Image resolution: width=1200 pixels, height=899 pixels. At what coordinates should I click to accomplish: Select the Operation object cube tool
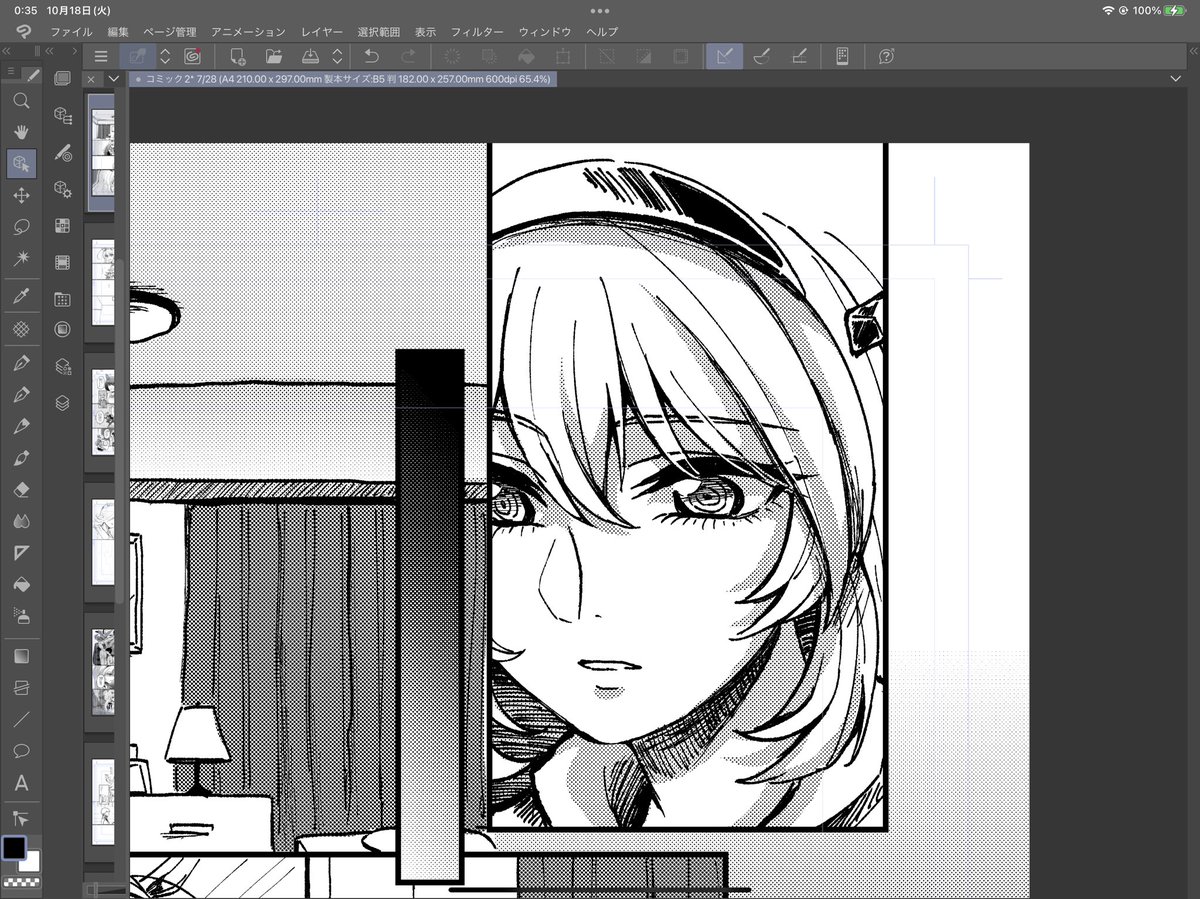click(x=21, y=163)
